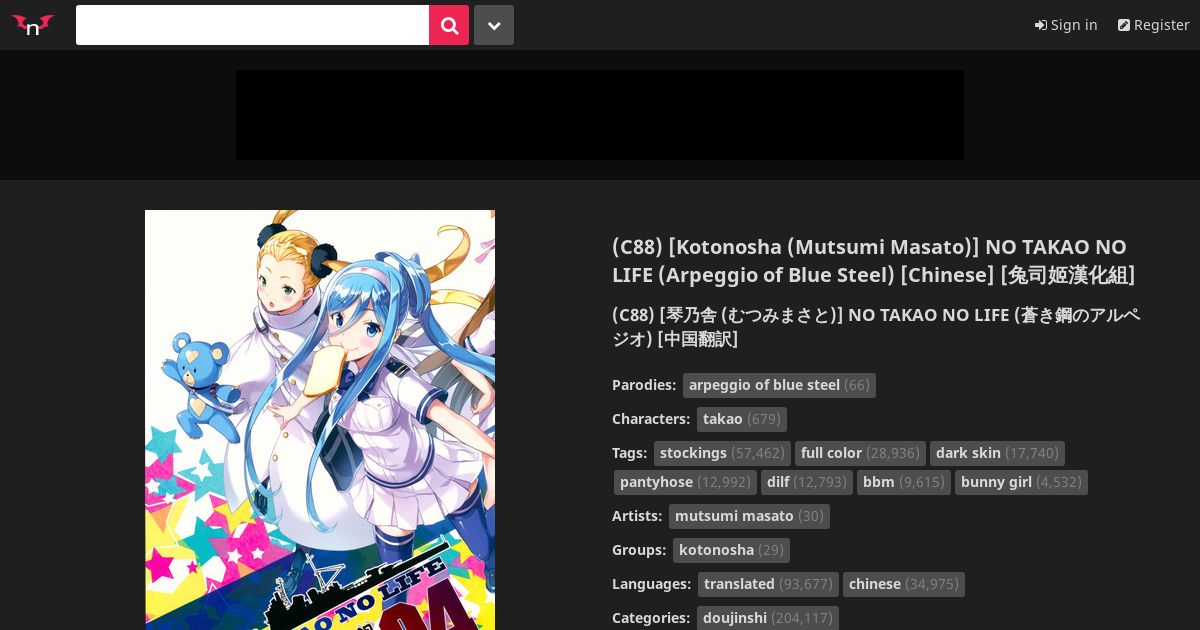Open the search options chevron dropdown

(494, 25)
